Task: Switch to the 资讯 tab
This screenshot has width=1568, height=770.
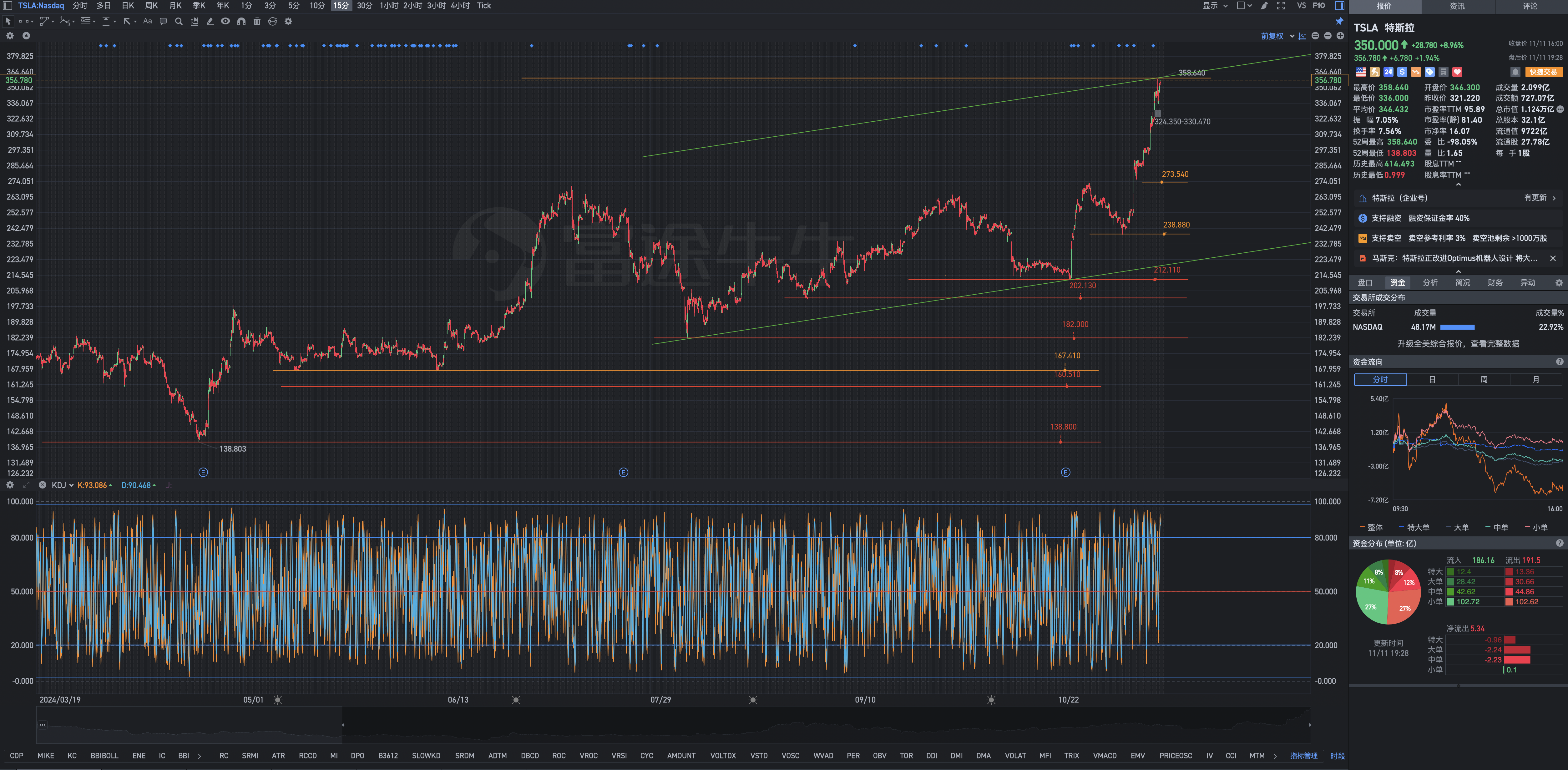Action: (x=1457, y=6)
